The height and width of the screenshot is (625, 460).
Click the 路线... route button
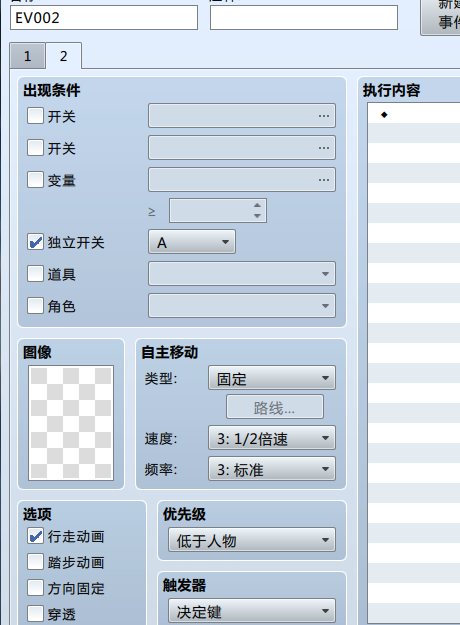tap(275, 407)
